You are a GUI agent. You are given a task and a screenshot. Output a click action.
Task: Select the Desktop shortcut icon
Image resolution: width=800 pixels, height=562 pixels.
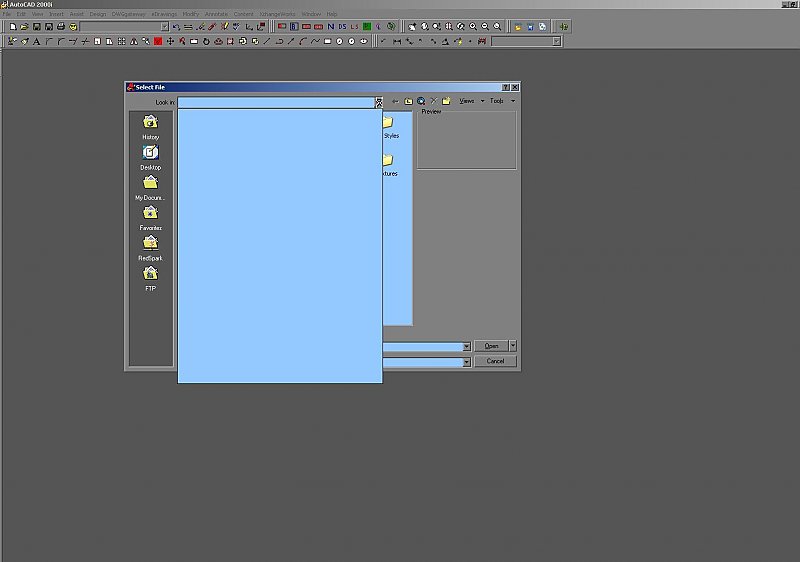coord(150,153)
